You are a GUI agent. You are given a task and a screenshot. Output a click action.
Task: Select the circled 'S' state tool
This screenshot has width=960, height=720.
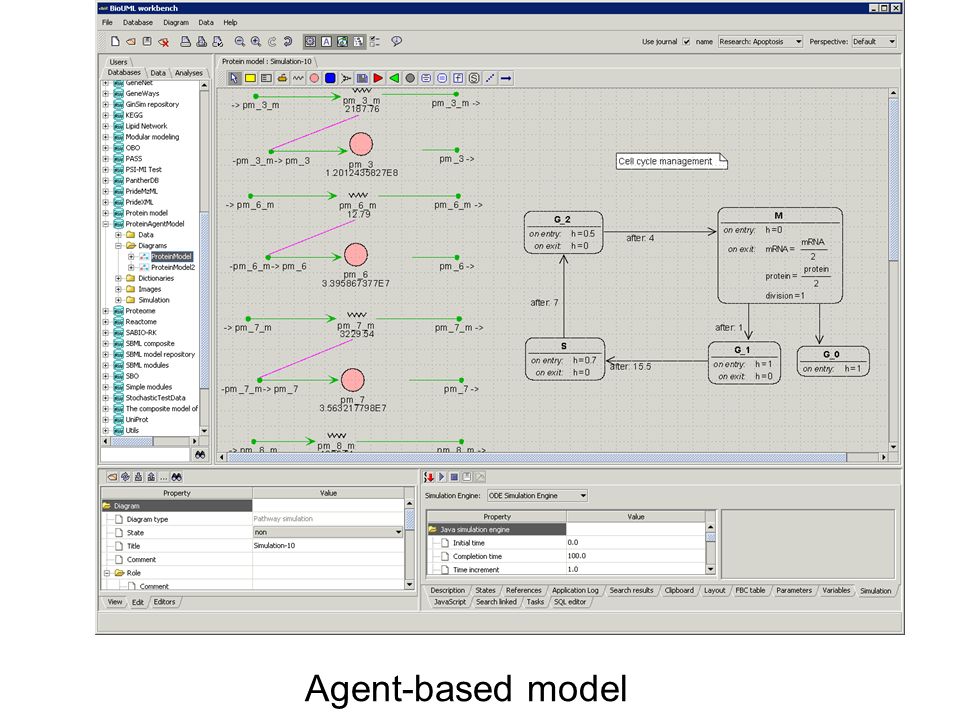(x=474, y=78)
